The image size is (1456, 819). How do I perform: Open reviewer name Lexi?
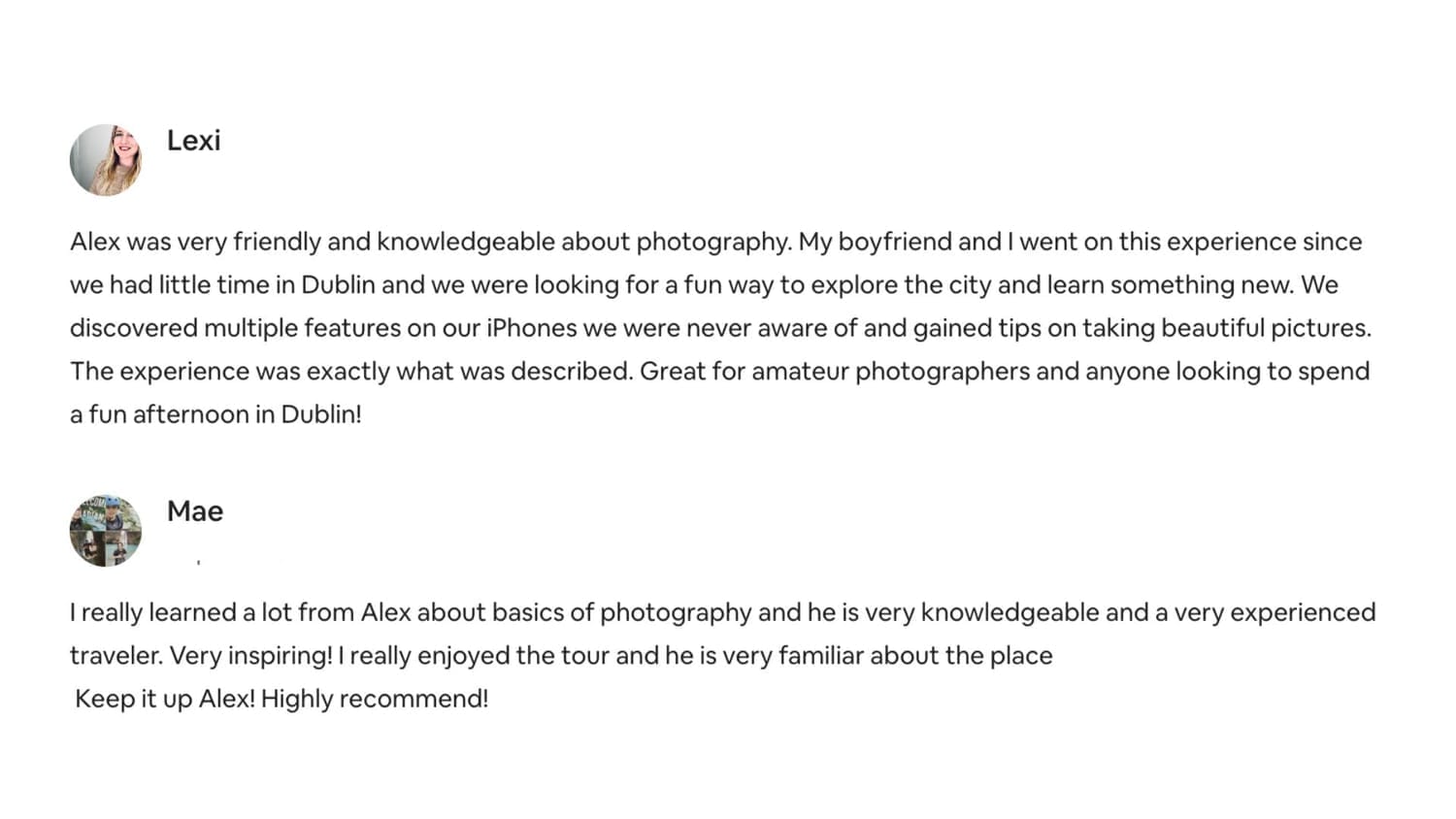[x=193, y=141]
